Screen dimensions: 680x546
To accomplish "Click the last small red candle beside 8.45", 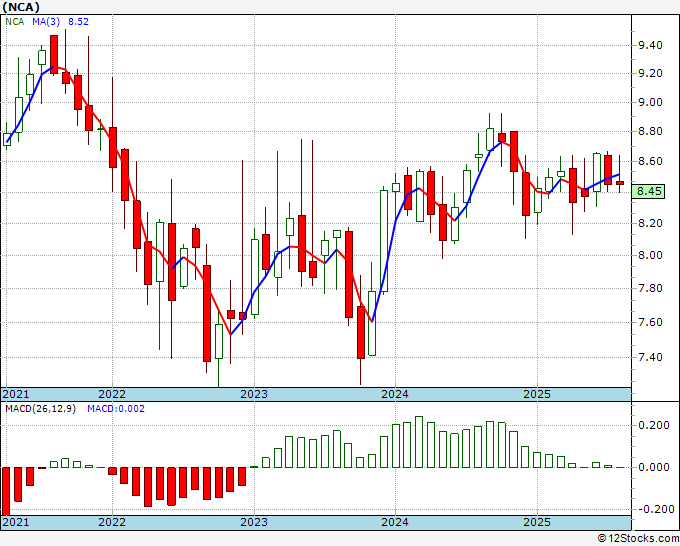I will [x=620, y=183].
